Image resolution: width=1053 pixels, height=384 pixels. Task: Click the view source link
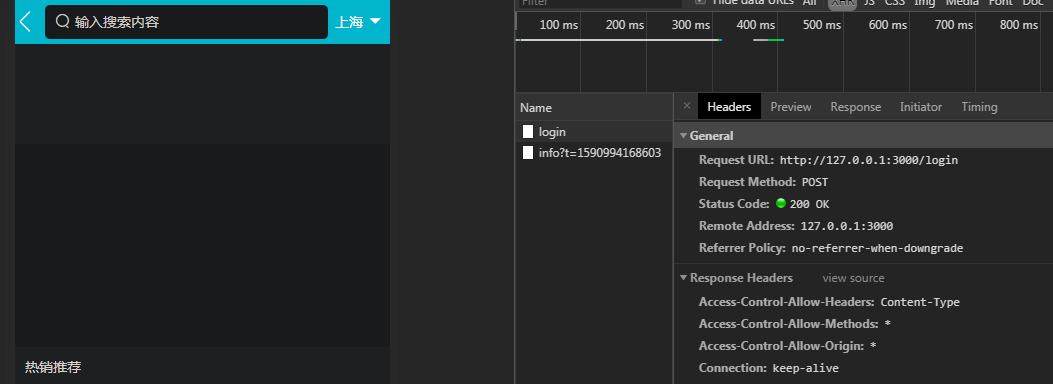pyautogui.click(x=854, y=278)
